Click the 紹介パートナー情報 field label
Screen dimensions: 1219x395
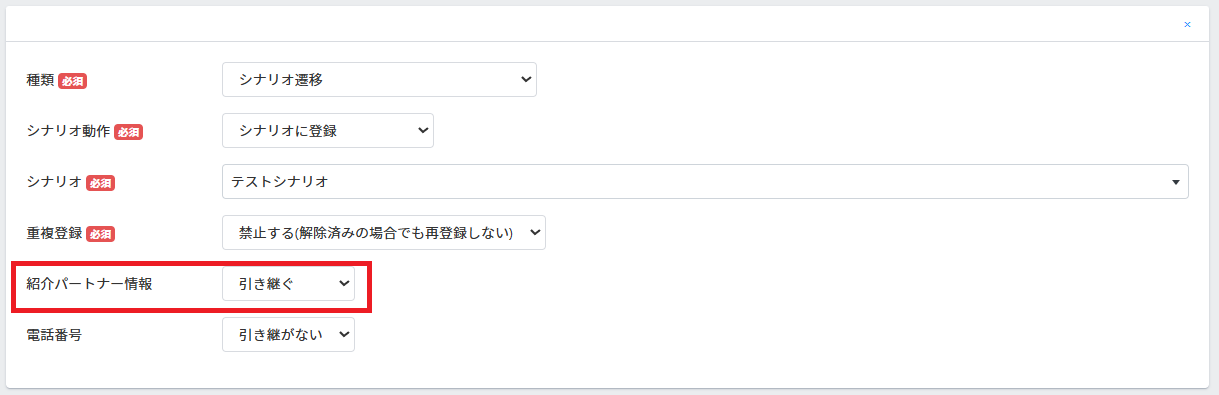click(90, 284)
